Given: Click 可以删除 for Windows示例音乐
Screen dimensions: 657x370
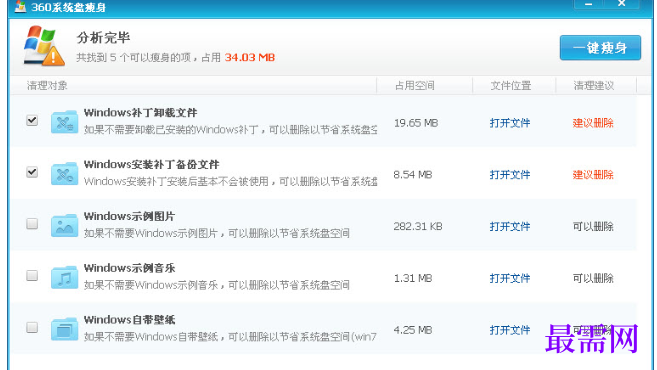Looking at the screenshot, I should point(593,278).
